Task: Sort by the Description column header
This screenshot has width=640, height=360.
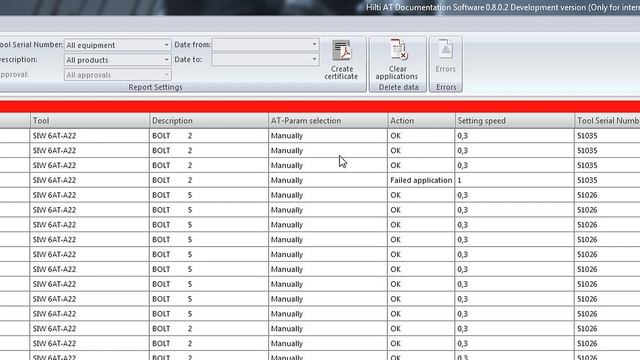Action: pyautogui.click(x=209, y=121)
